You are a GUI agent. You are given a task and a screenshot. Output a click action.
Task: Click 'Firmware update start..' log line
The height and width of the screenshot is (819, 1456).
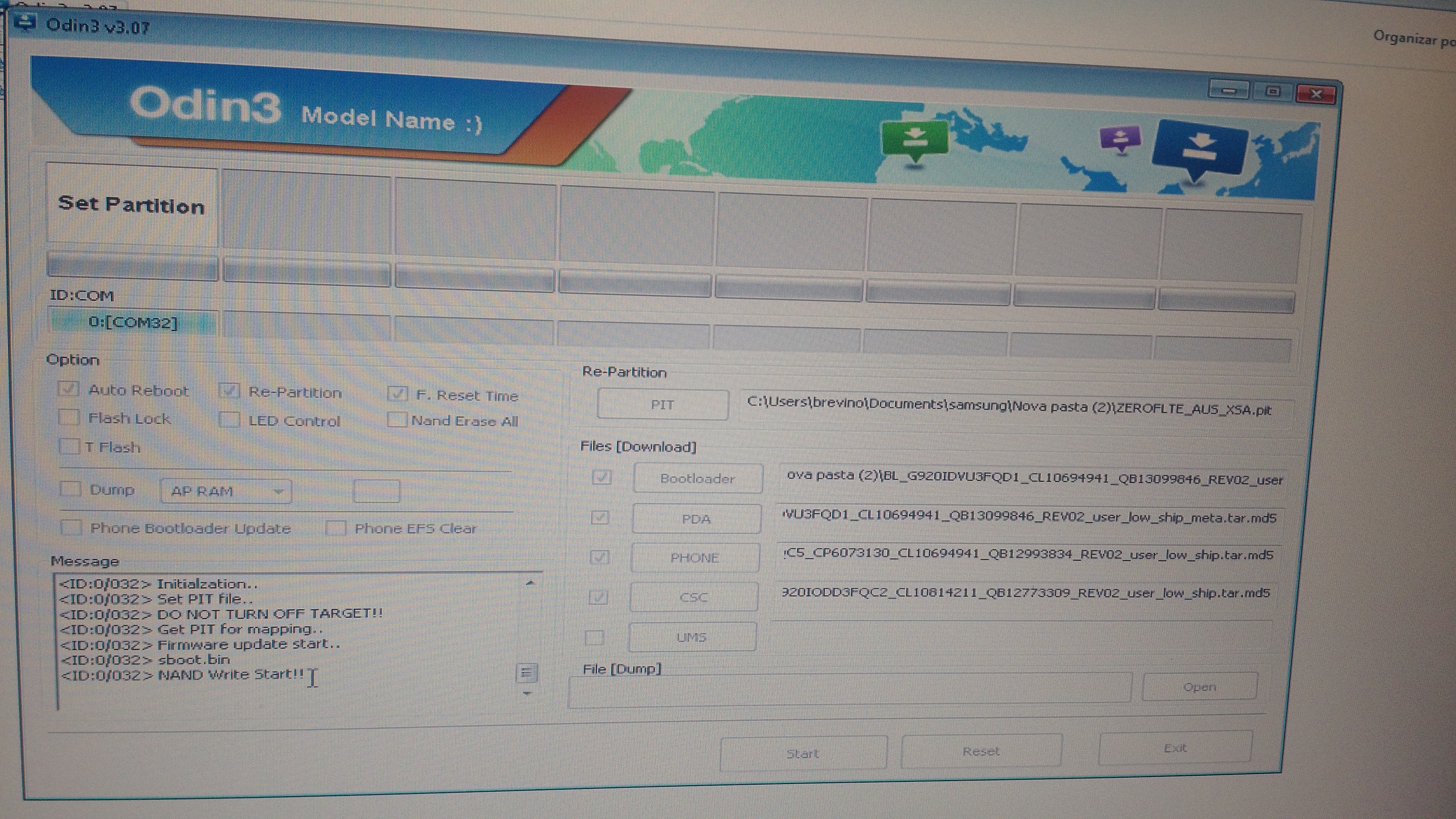click(200, 644)
